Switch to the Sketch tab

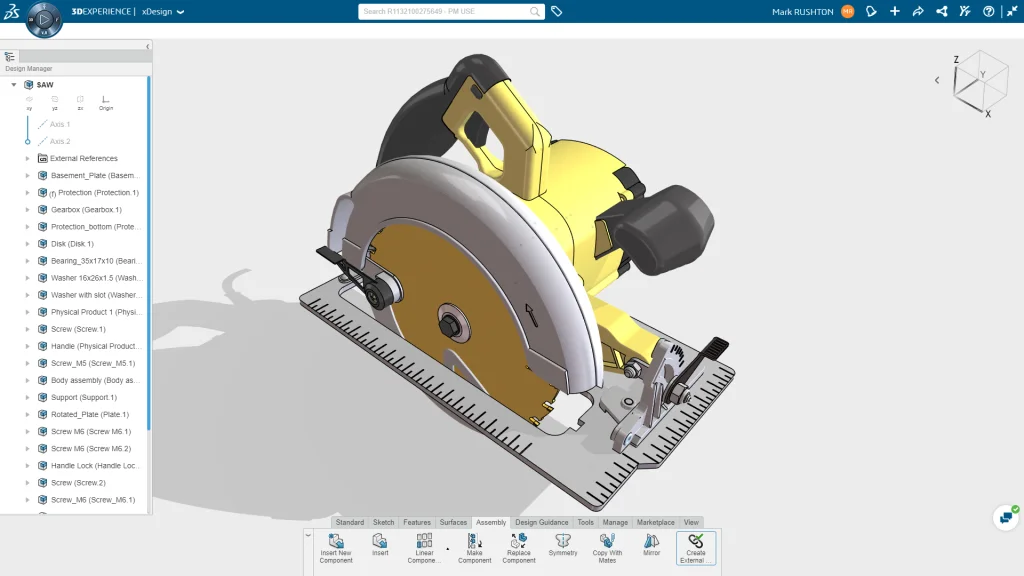tap(383, 521)
